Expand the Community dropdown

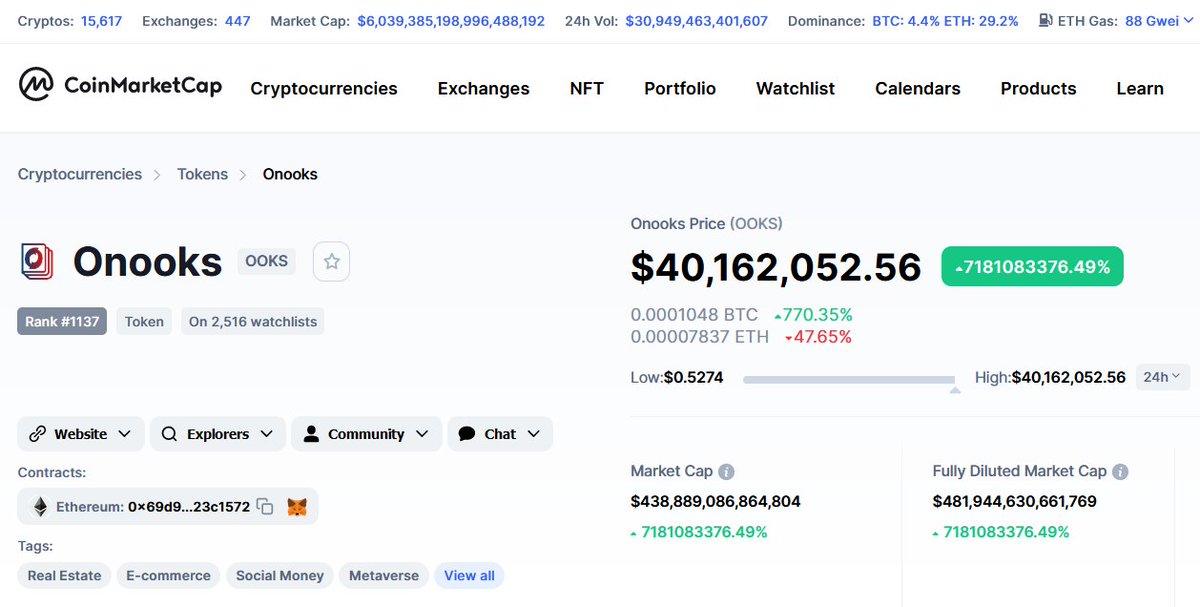coord(367,434)
